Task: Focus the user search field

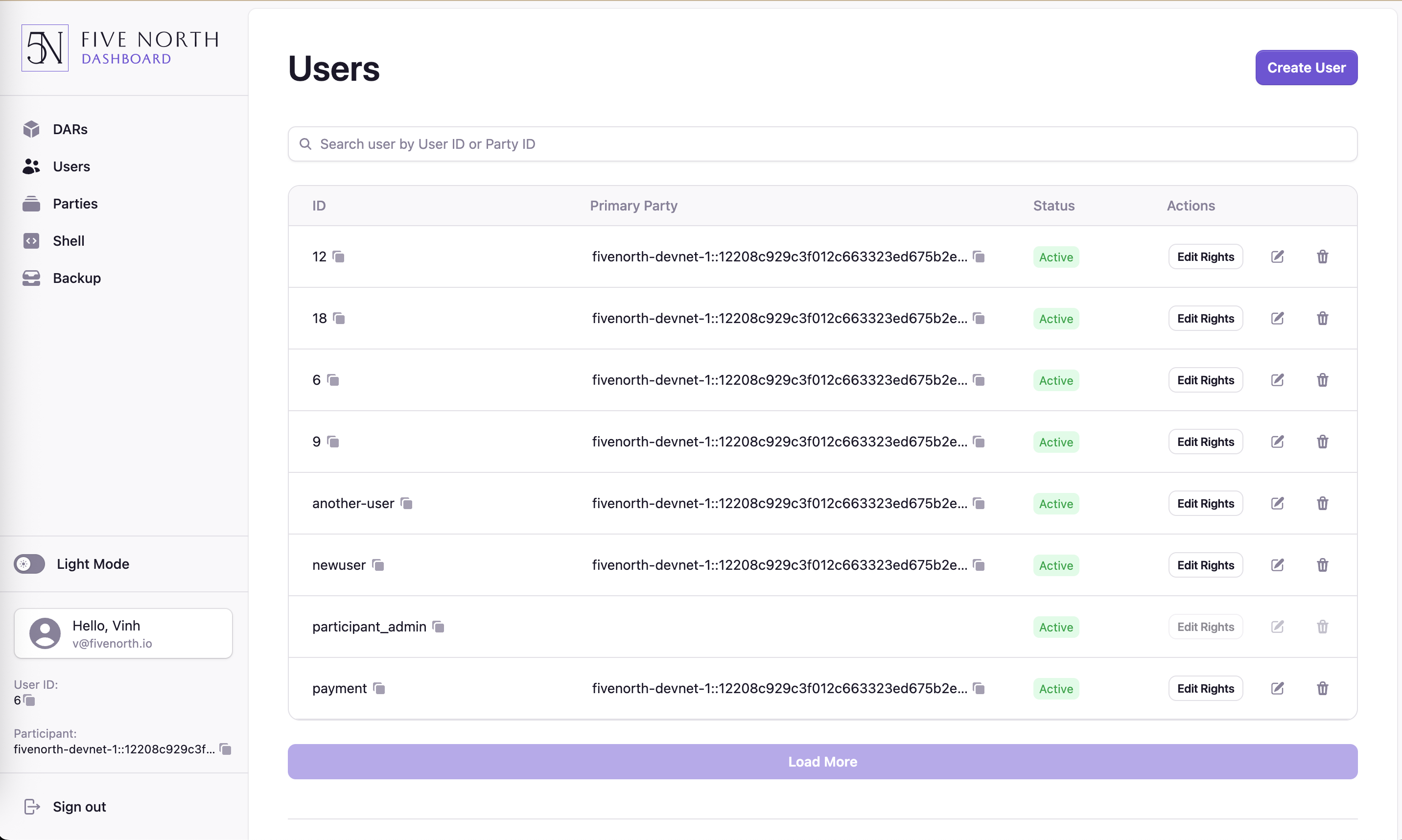Action: 822,144
